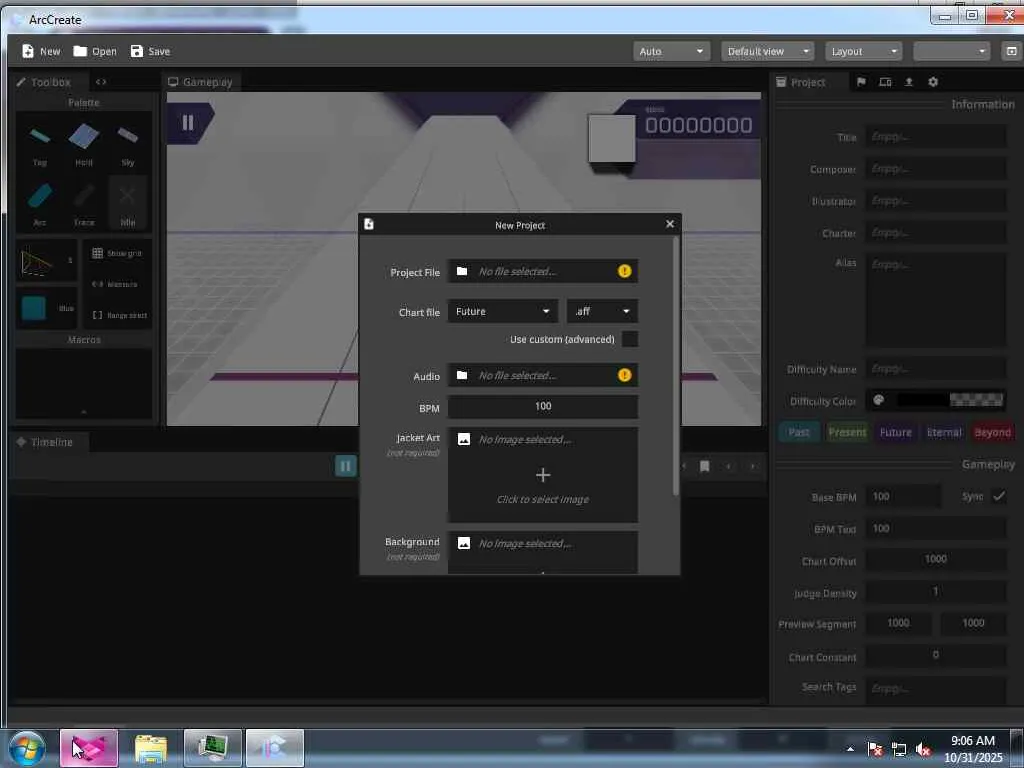Click the arc easing type graph icon
The height and width of the screenshot is (768, 1024).
(37, 262)
